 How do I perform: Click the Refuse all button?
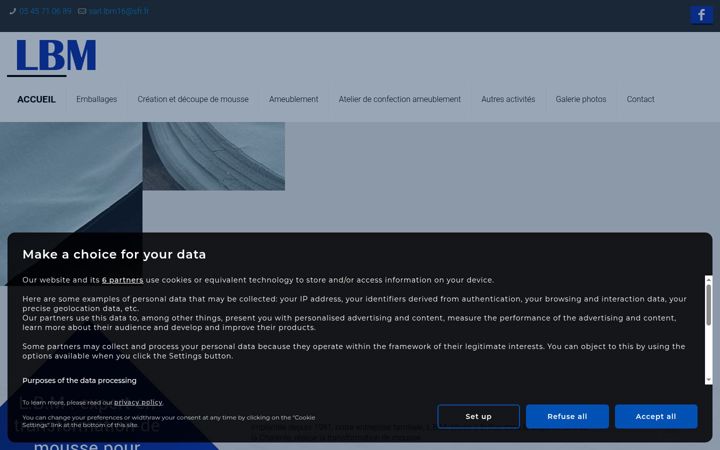567,416
